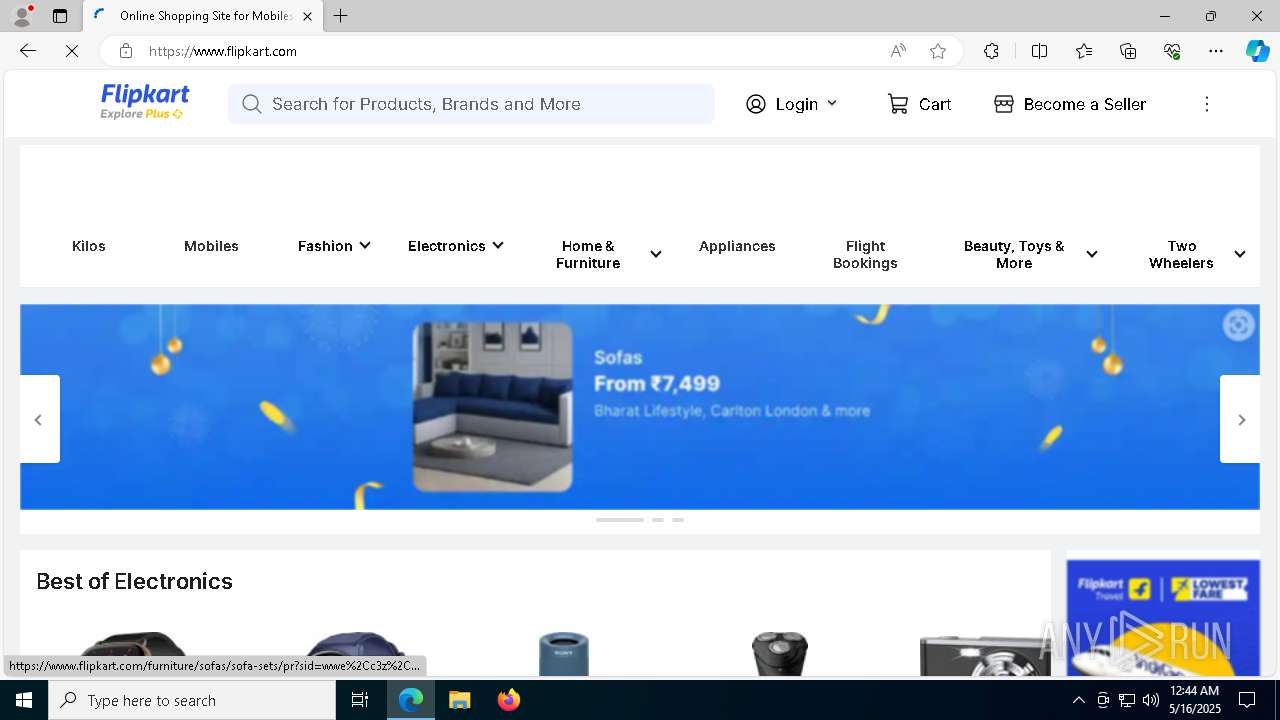Expand the Two Wheelers dropdown
The width and height of the screenshot is (1280, 720).
(x=1196, y=254)
